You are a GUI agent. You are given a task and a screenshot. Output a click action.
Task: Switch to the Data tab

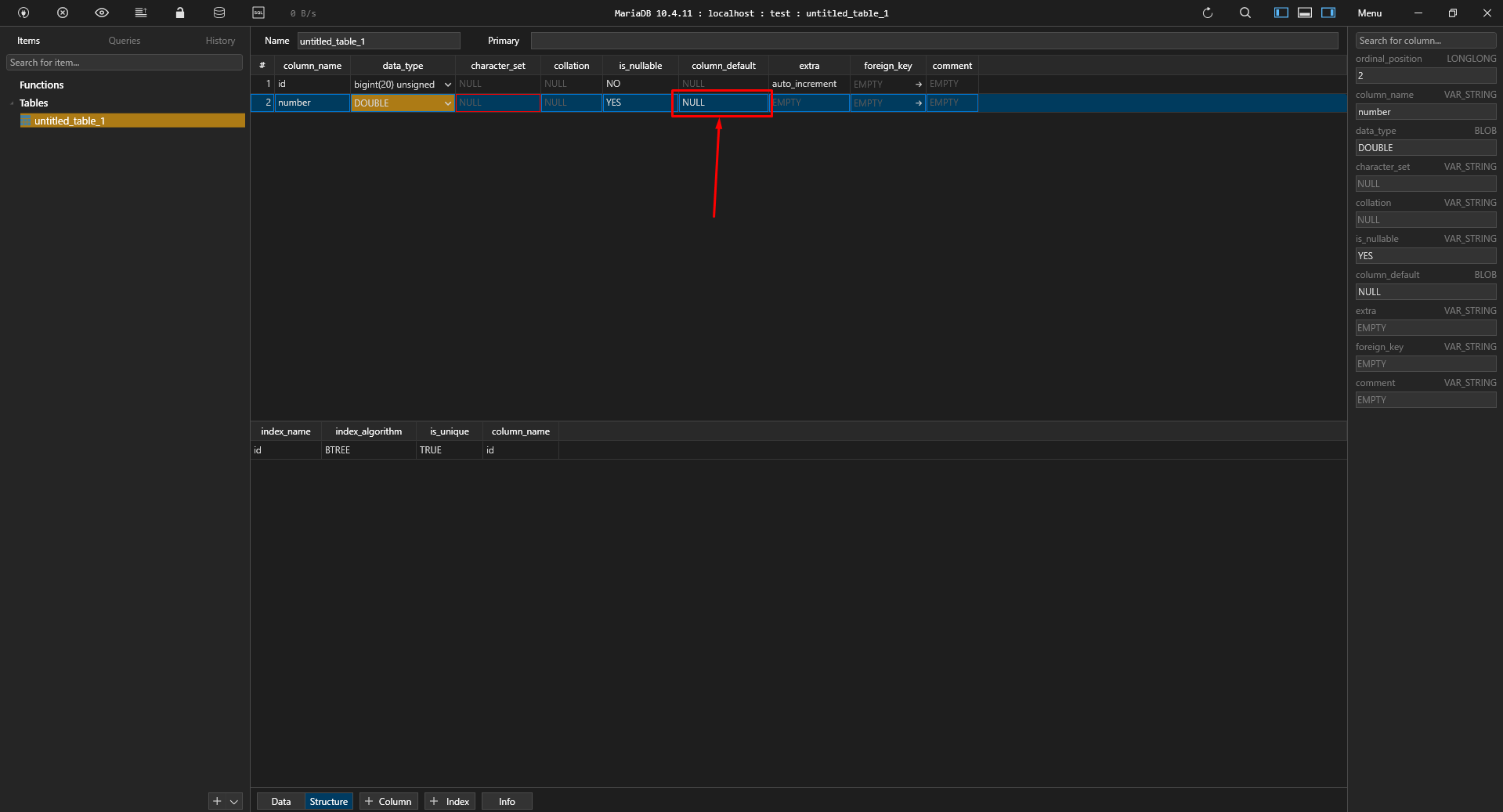point(280,801)
